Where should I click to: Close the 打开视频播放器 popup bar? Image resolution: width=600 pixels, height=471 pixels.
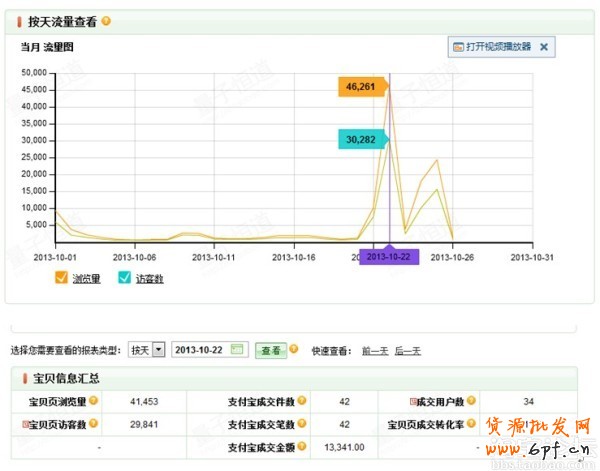[x=544, y=46]
